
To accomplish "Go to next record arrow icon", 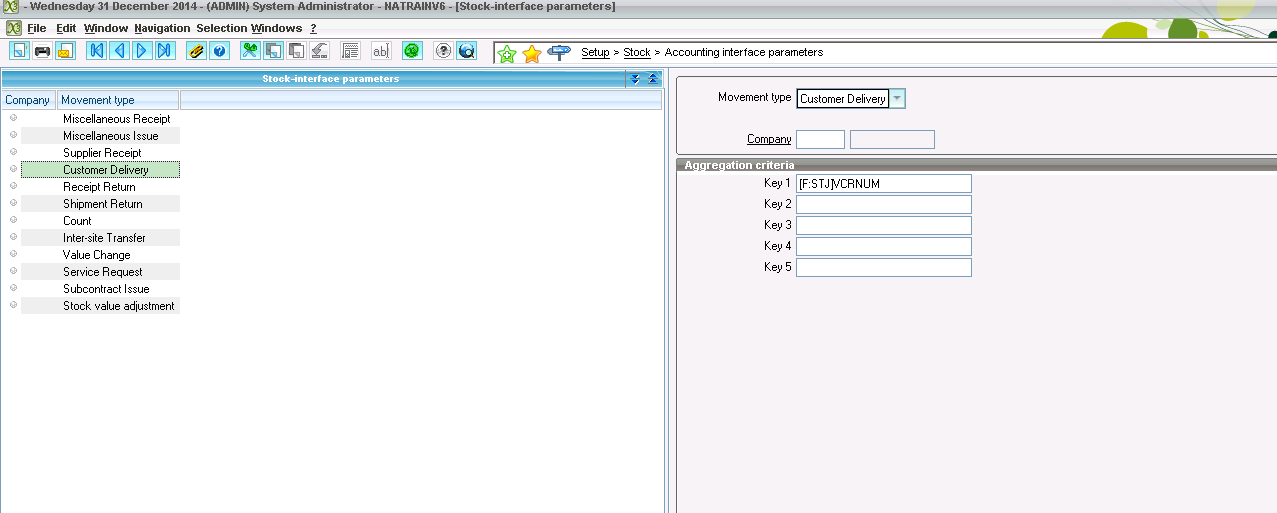I will pos(143,50).
